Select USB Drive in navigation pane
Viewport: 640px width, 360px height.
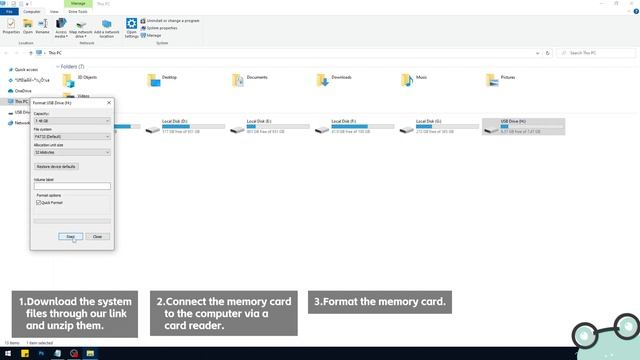(19, 112)
